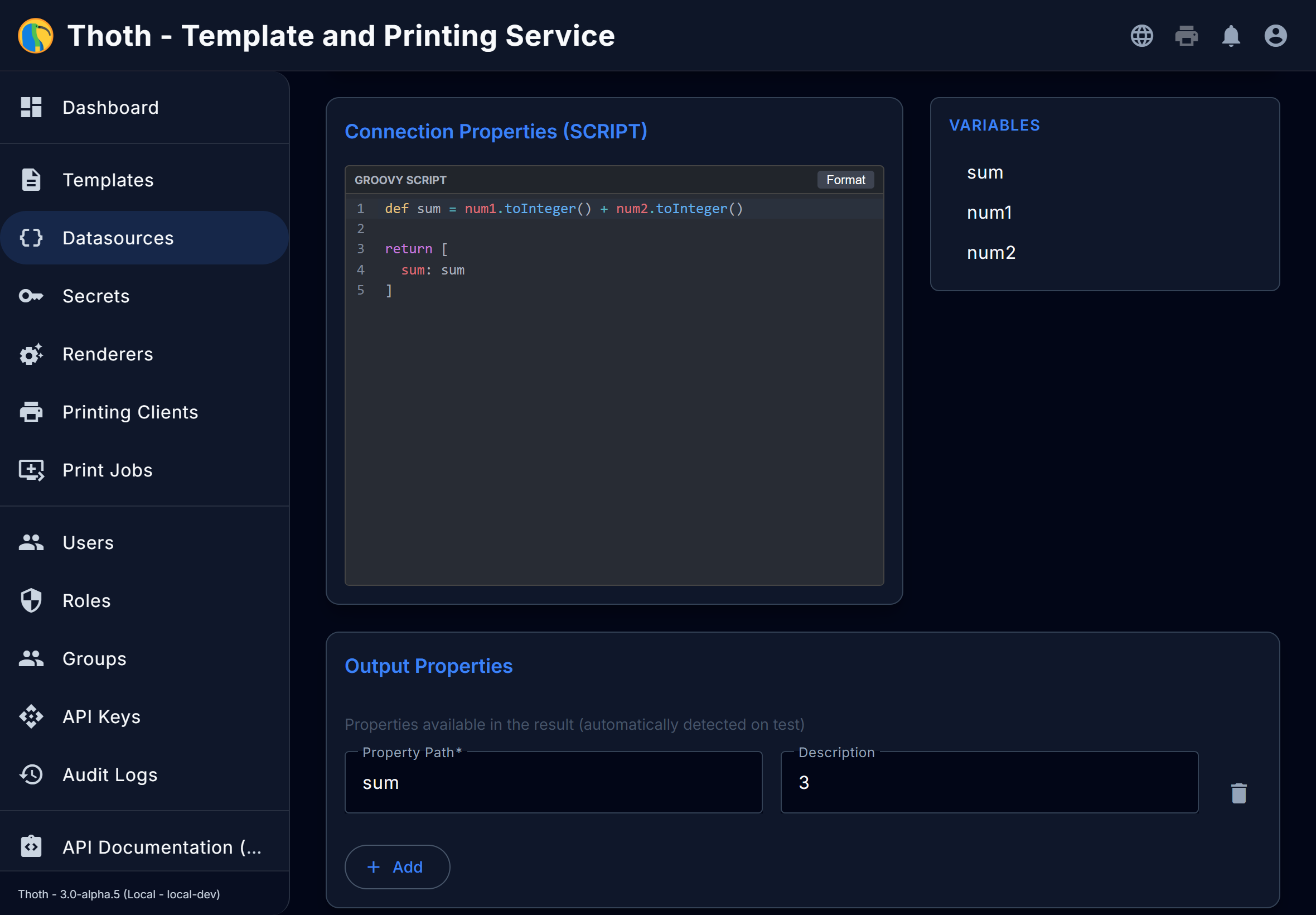Viewport: 1316px width, 915px height.
Task: Go to Dashboard page
Action: click(x=144, y=107)
